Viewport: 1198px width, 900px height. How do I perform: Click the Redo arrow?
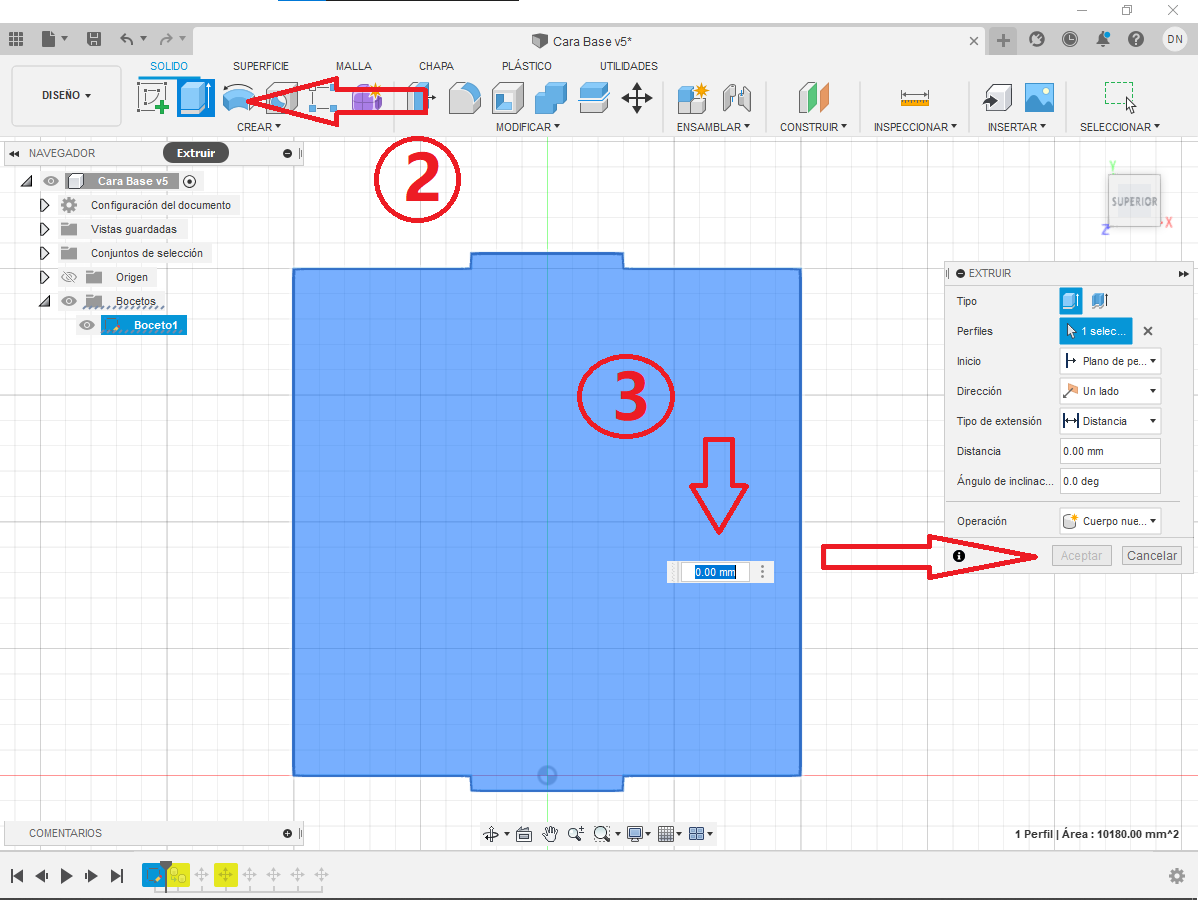[x=166, y=39]
